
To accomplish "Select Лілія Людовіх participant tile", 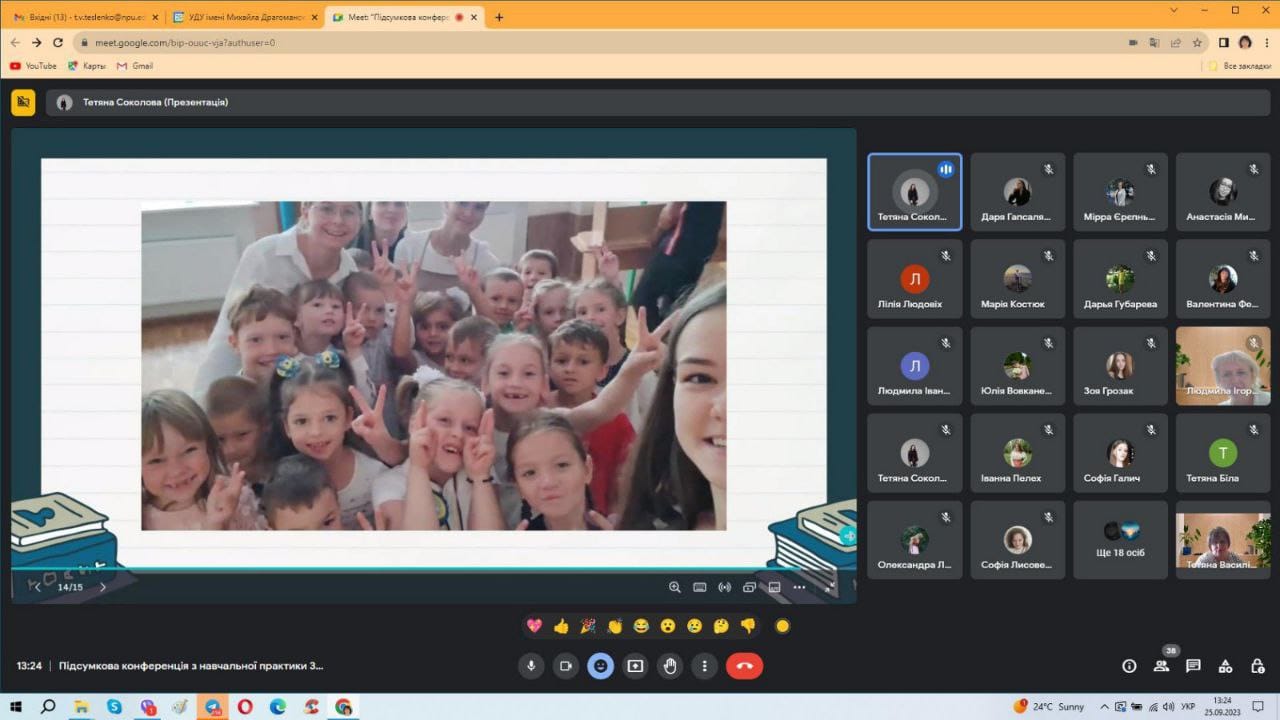I will pos(915,279).
